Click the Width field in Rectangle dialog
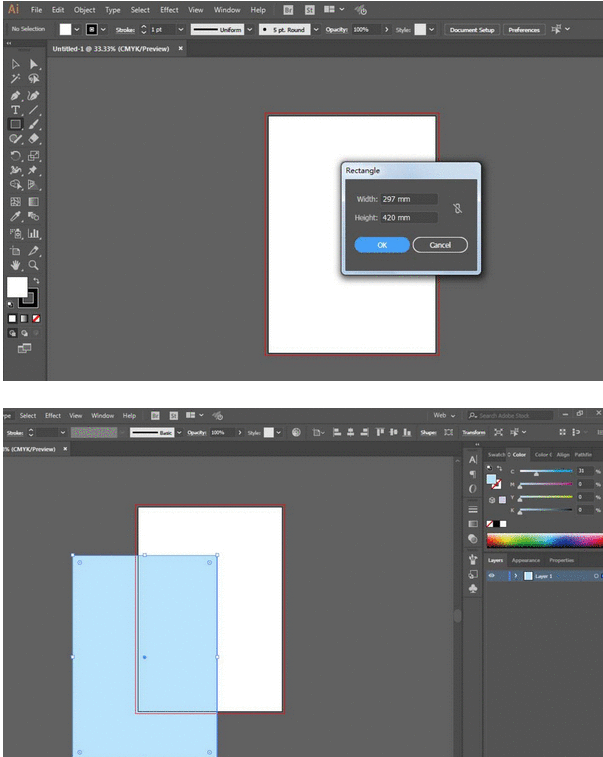 point(409,199)
